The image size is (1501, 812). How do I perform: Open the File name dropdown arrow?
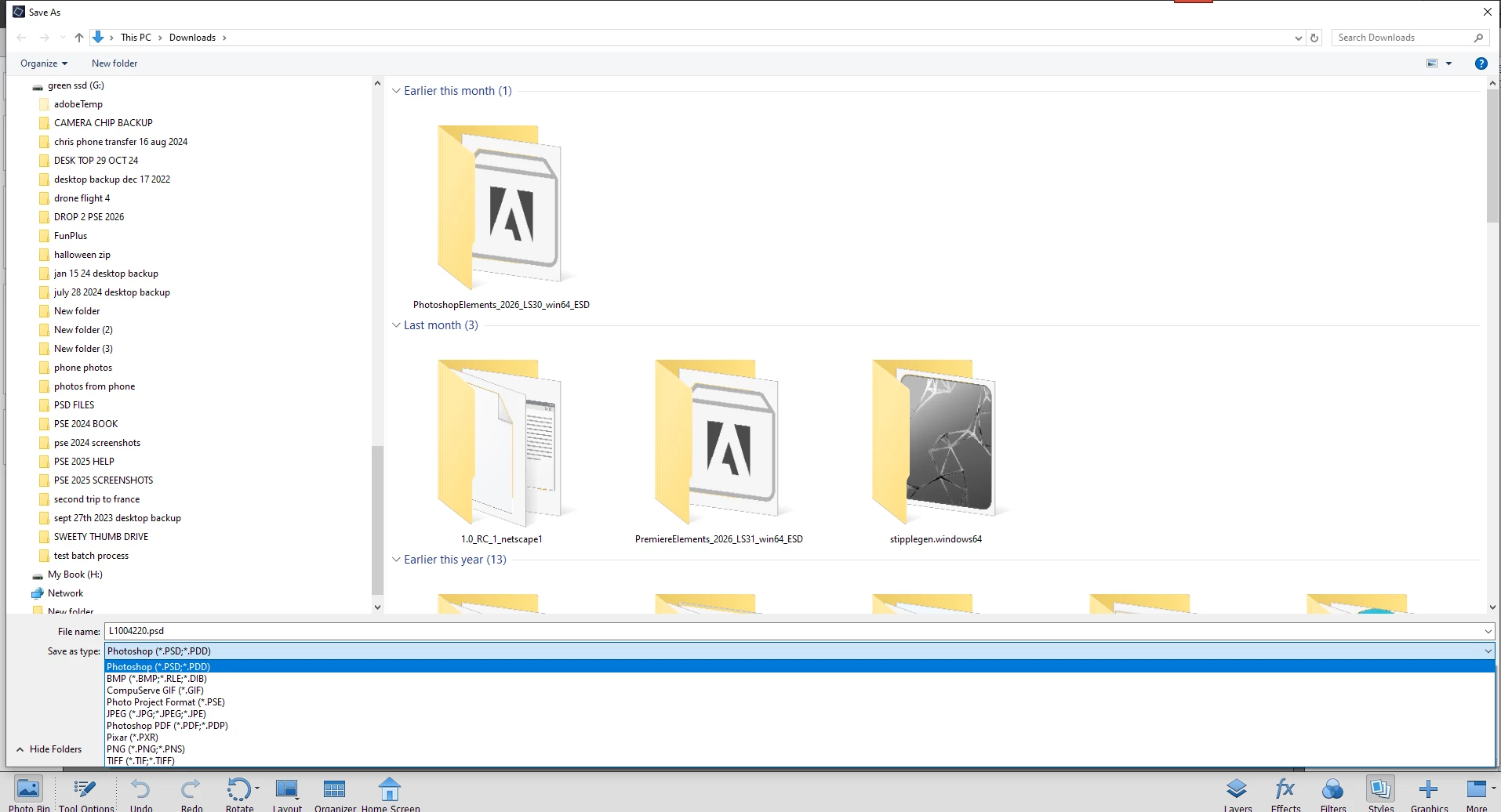pyautogui.click(x=1488, y=631)
